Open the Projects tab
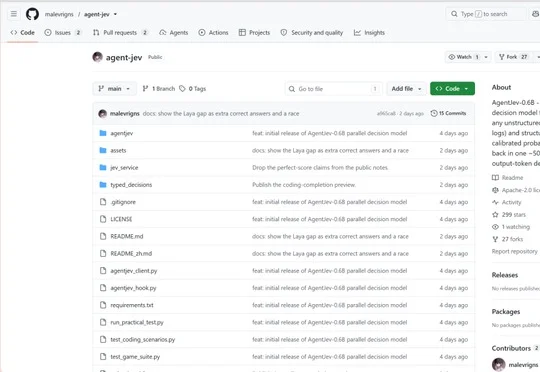The height and width of the screenshot is (372, 540). click(x=254, y=33)
